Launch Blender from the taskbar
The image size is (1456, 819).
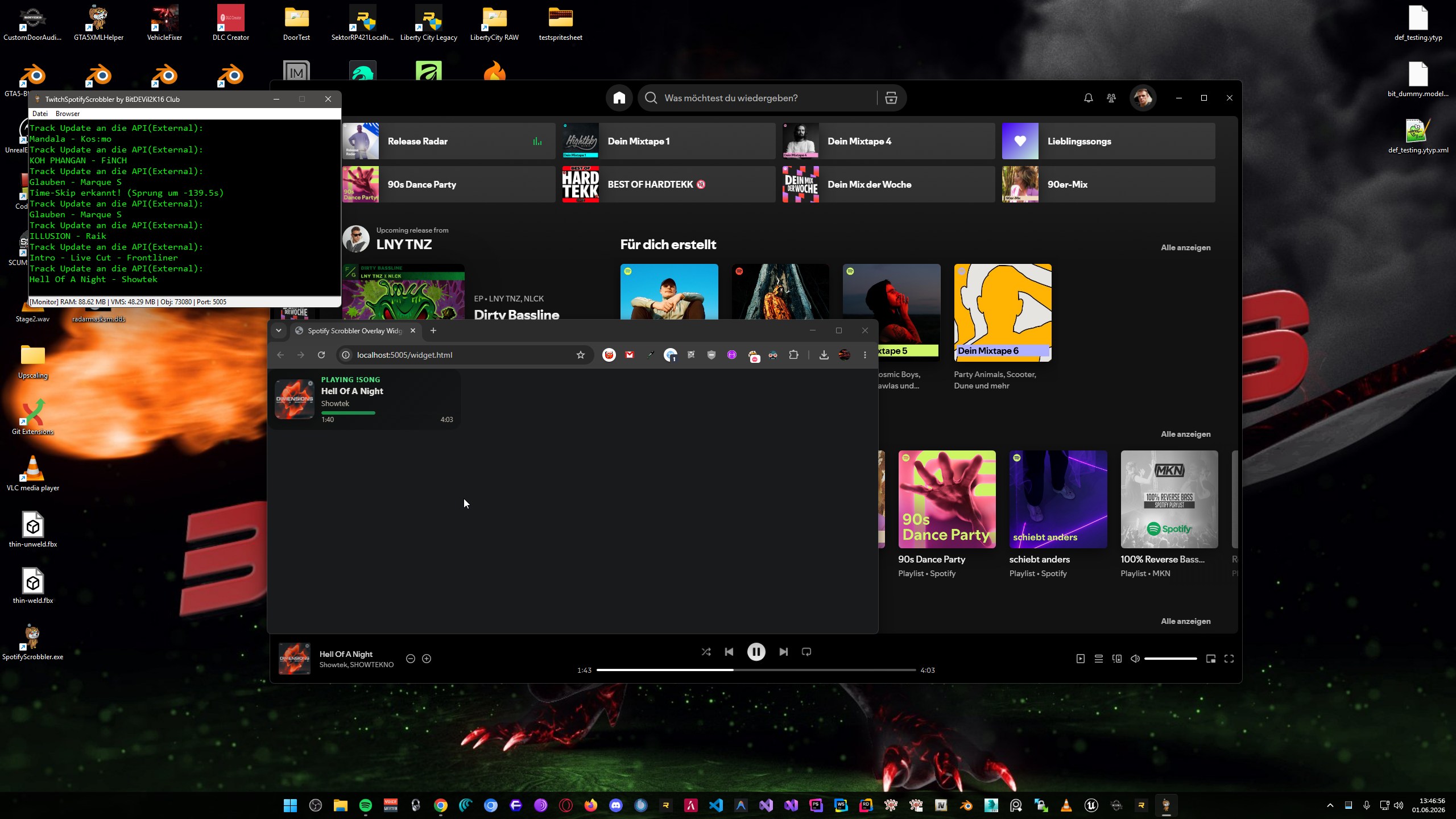pyautogui.click(x=966, y=805)
